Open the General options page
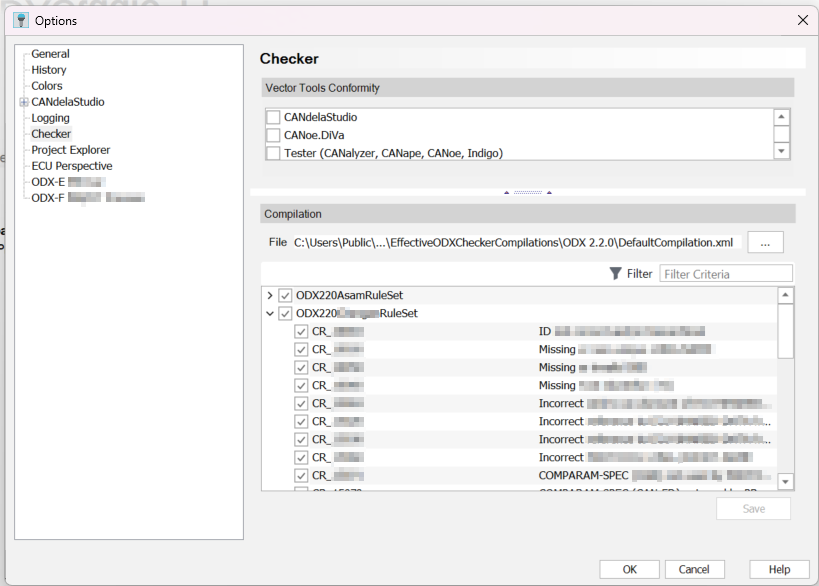 [50, 54]
